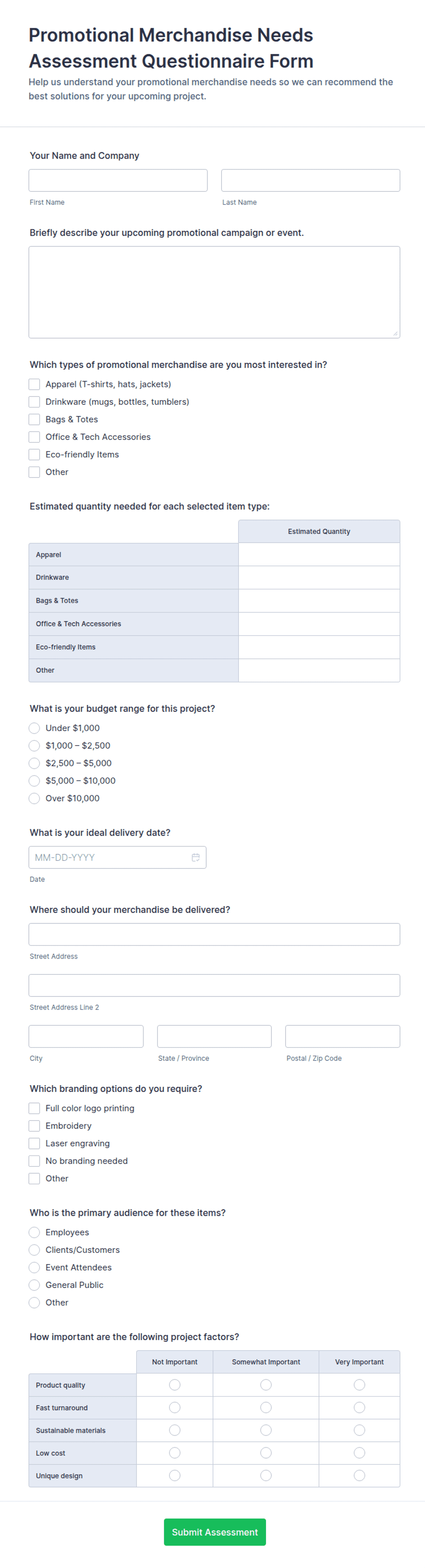
Task: Enable the Laser engraving branding option
Action: (34, 1143)
